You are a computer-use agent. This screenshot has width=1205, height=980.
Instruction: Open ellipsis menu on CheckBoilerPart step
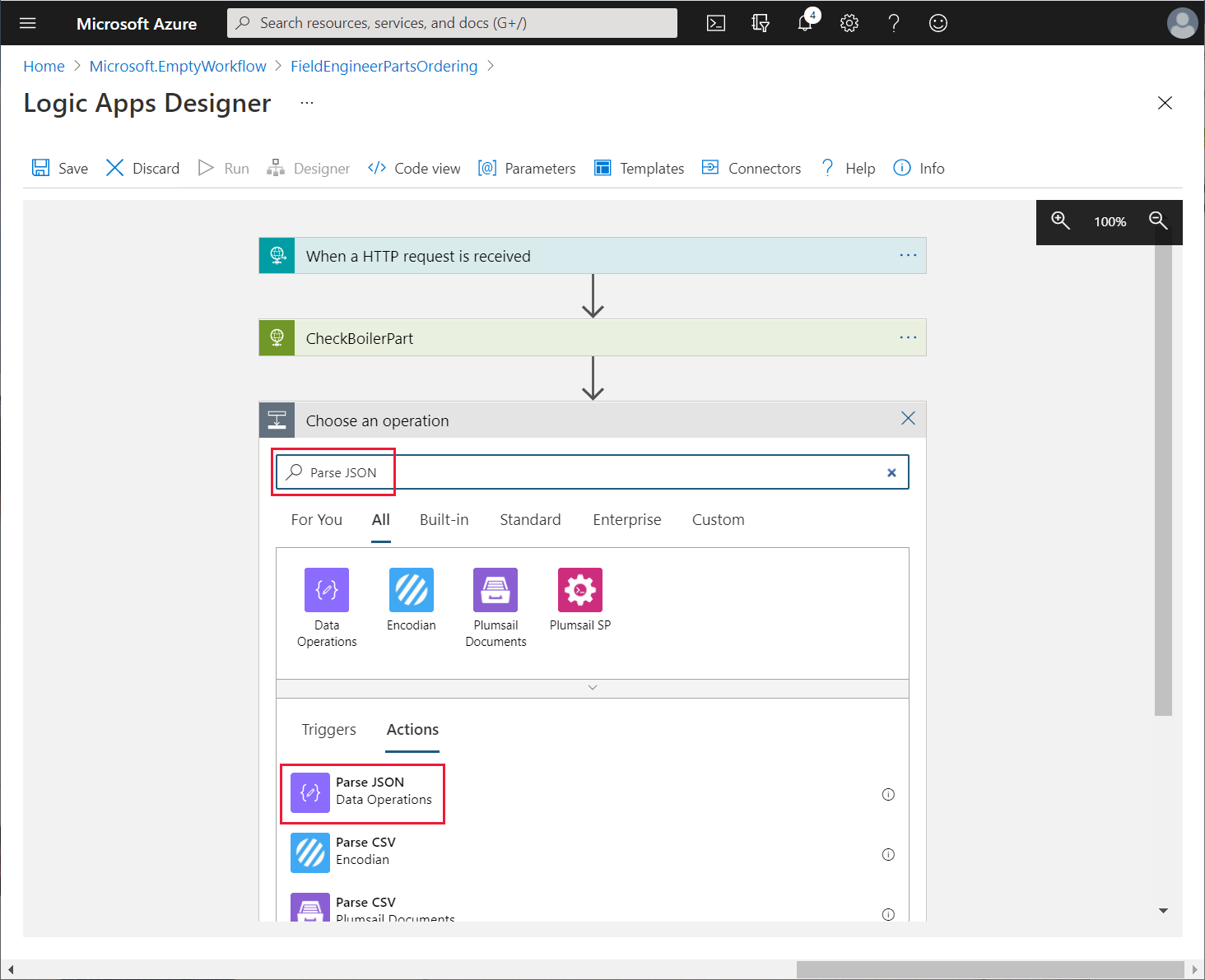tap(908, 337)
